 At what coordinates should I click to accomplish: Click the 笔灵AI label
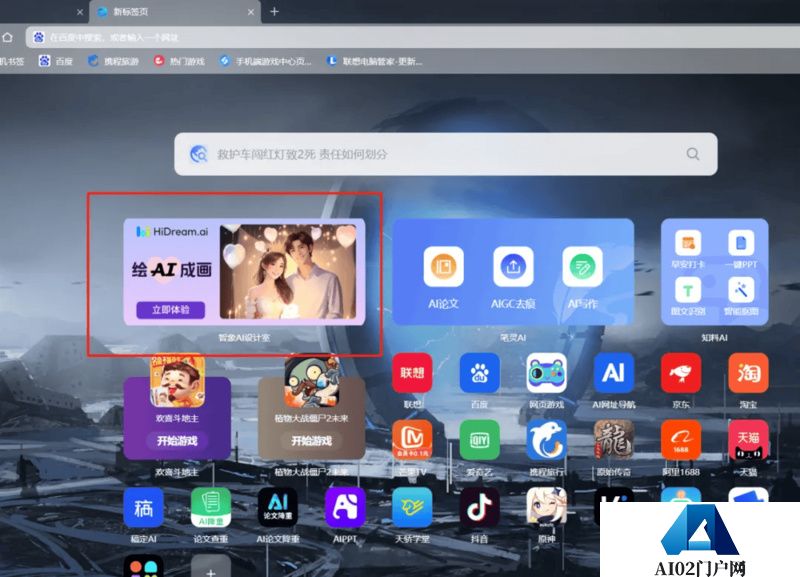click(x=513, y=338)
